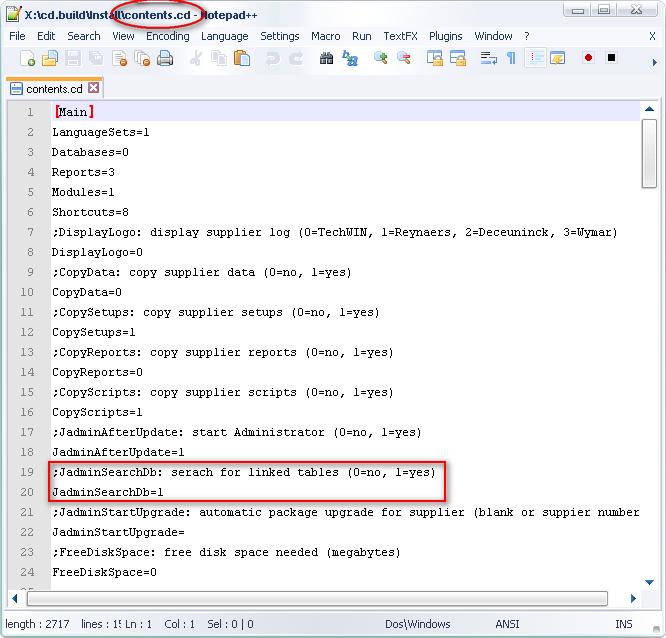Viewport: 666px width, 638px height.
Task: Toggle synchronize horizontal scrolling icon
Action: point(458,58)
